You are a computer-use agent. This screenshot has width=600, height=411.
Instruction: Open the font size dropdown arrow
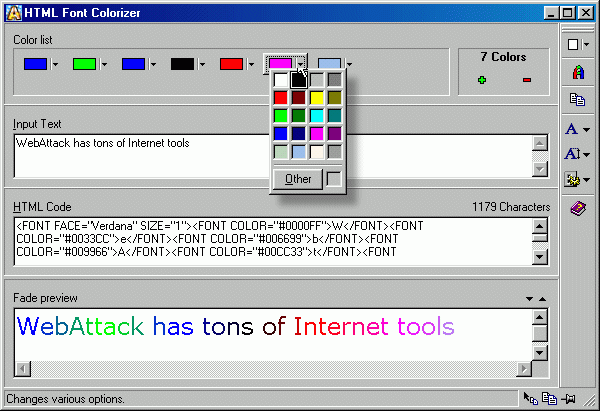pos(586,155)
